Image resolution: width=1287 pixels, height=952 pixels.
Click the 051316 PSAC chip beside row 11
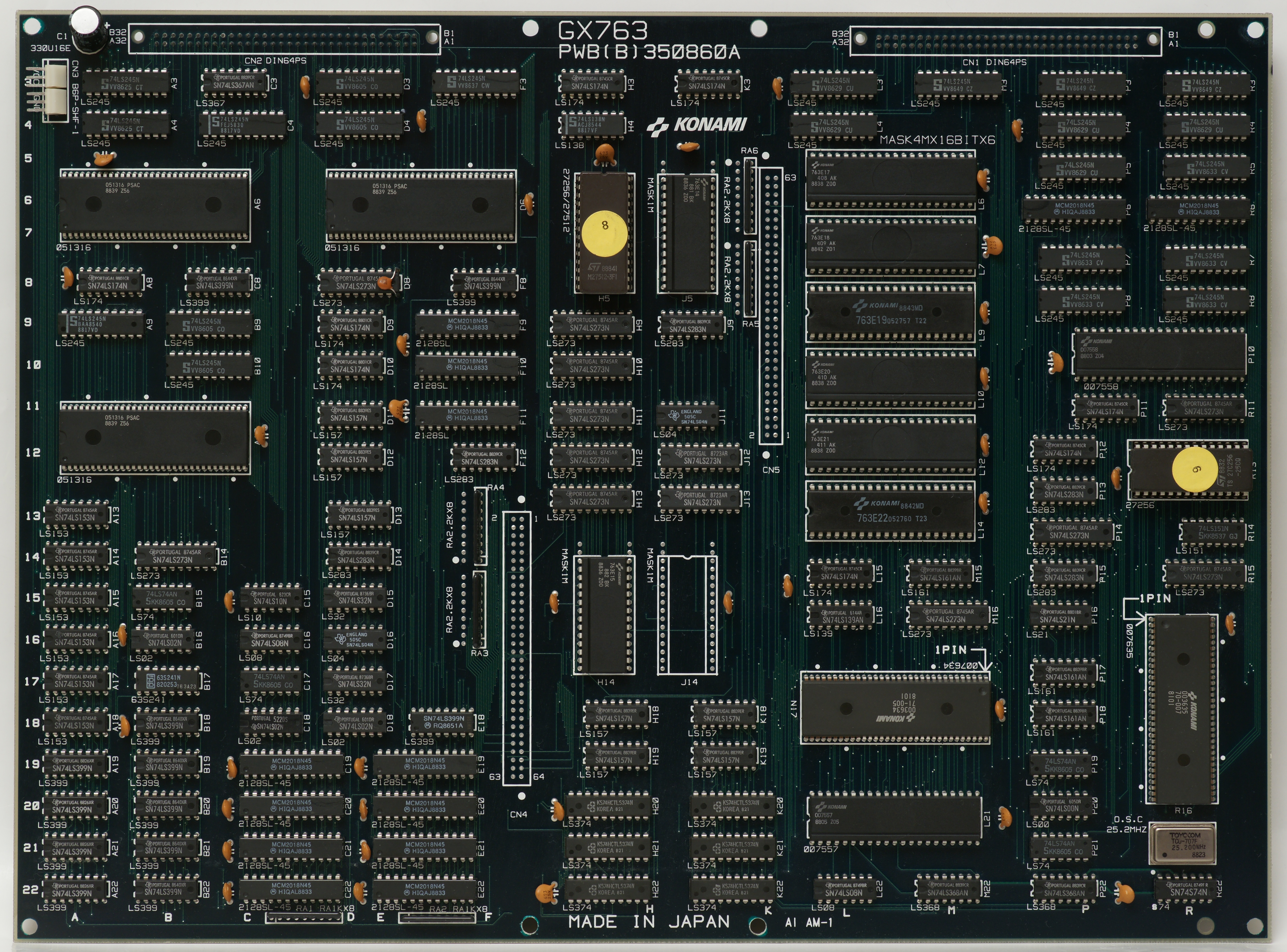[x=155, y=438]
